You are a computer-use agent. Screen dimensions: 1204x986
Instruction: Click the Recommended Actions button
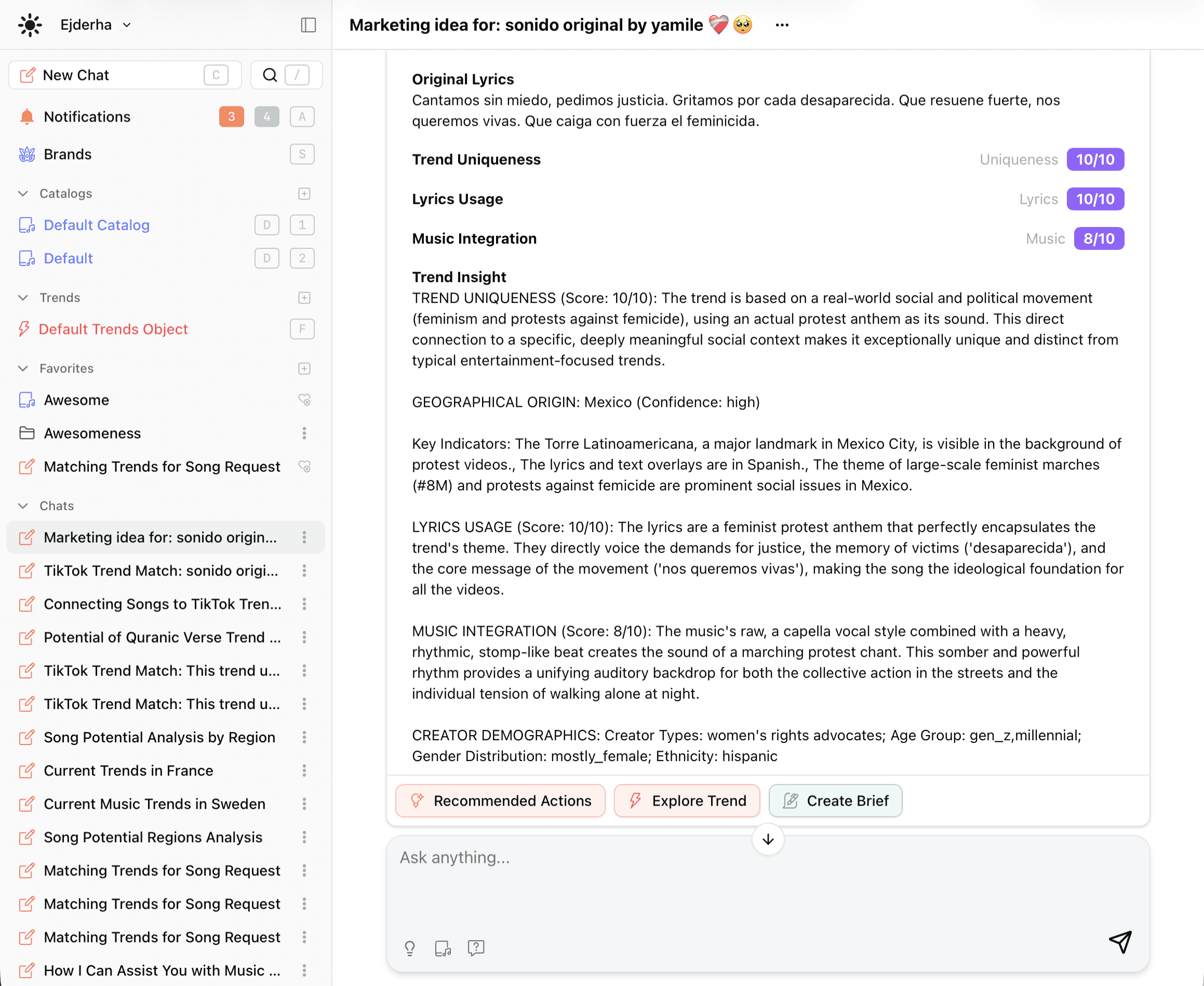(x=500, y=800)
